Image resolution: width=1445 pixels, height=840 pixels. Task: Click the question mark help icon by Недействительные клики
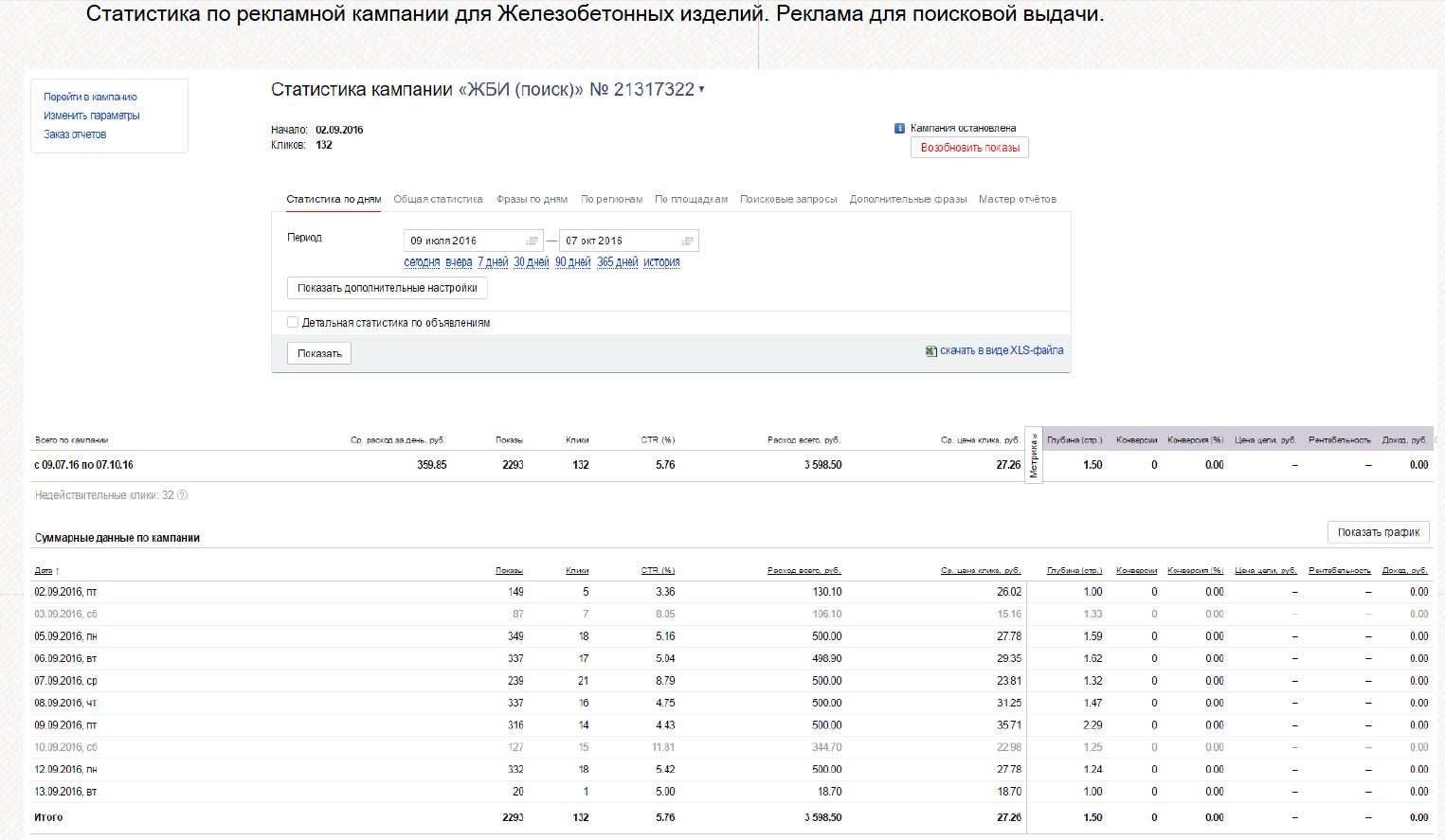click(x=183, y=495)
